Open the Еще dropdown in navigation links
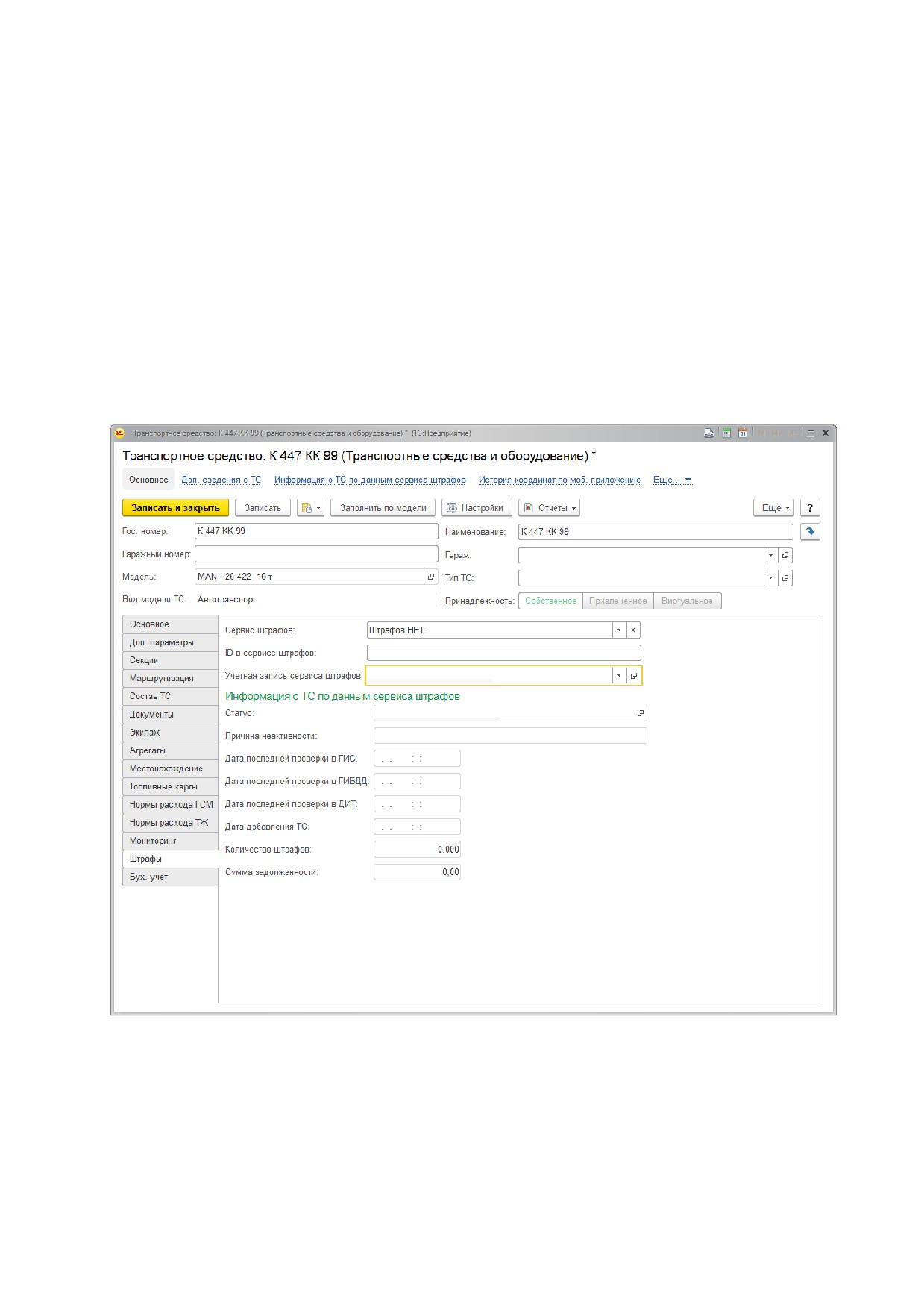Screen dimensions: 924x1307 pos(673,480)
